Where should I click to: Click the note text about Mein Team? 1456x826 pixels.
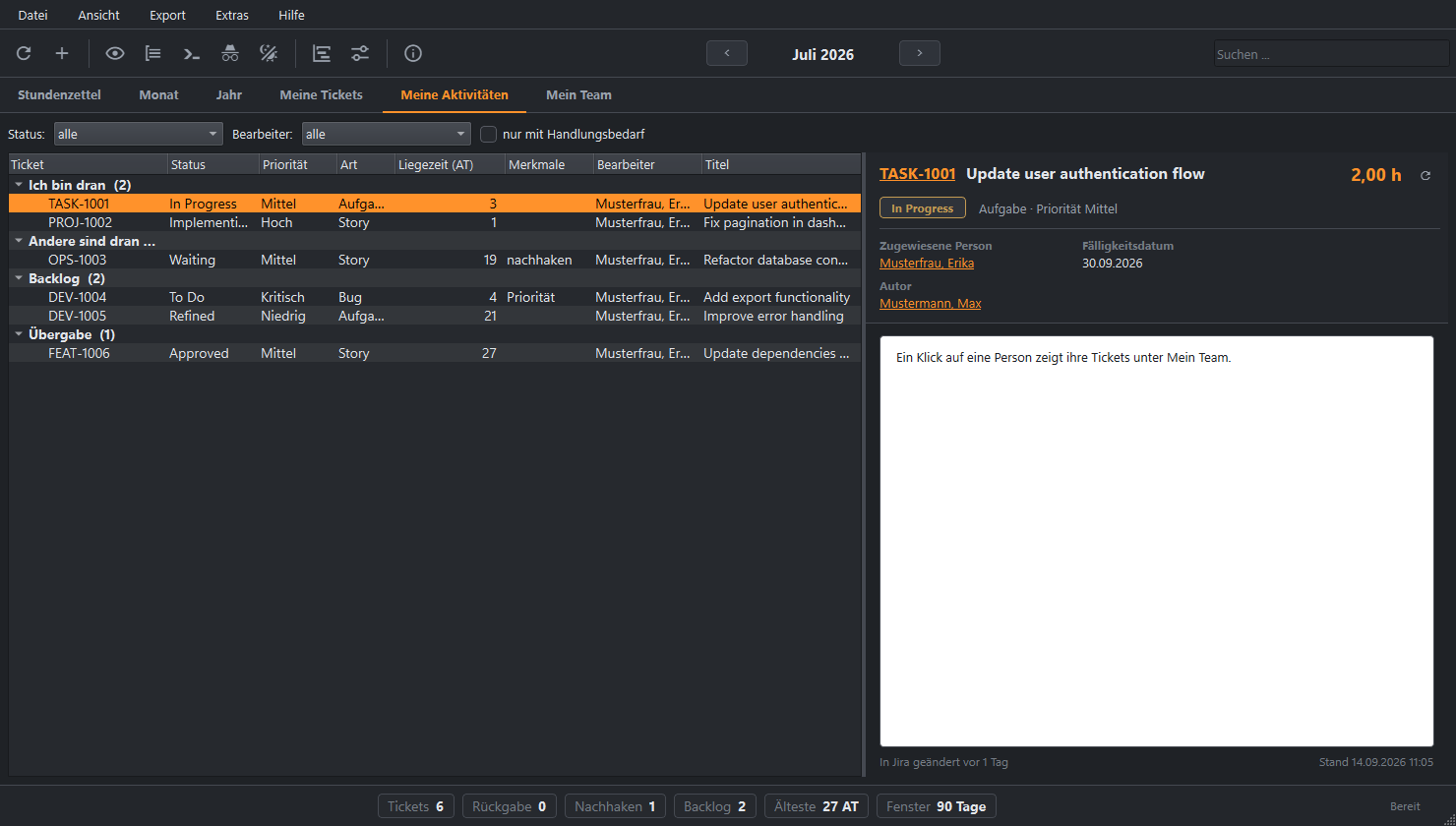click(x=1063, y=358)
